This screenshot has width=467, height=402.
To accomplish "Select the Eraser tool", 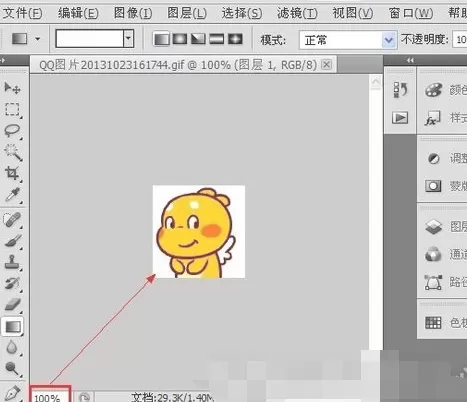I will (13, 305).
